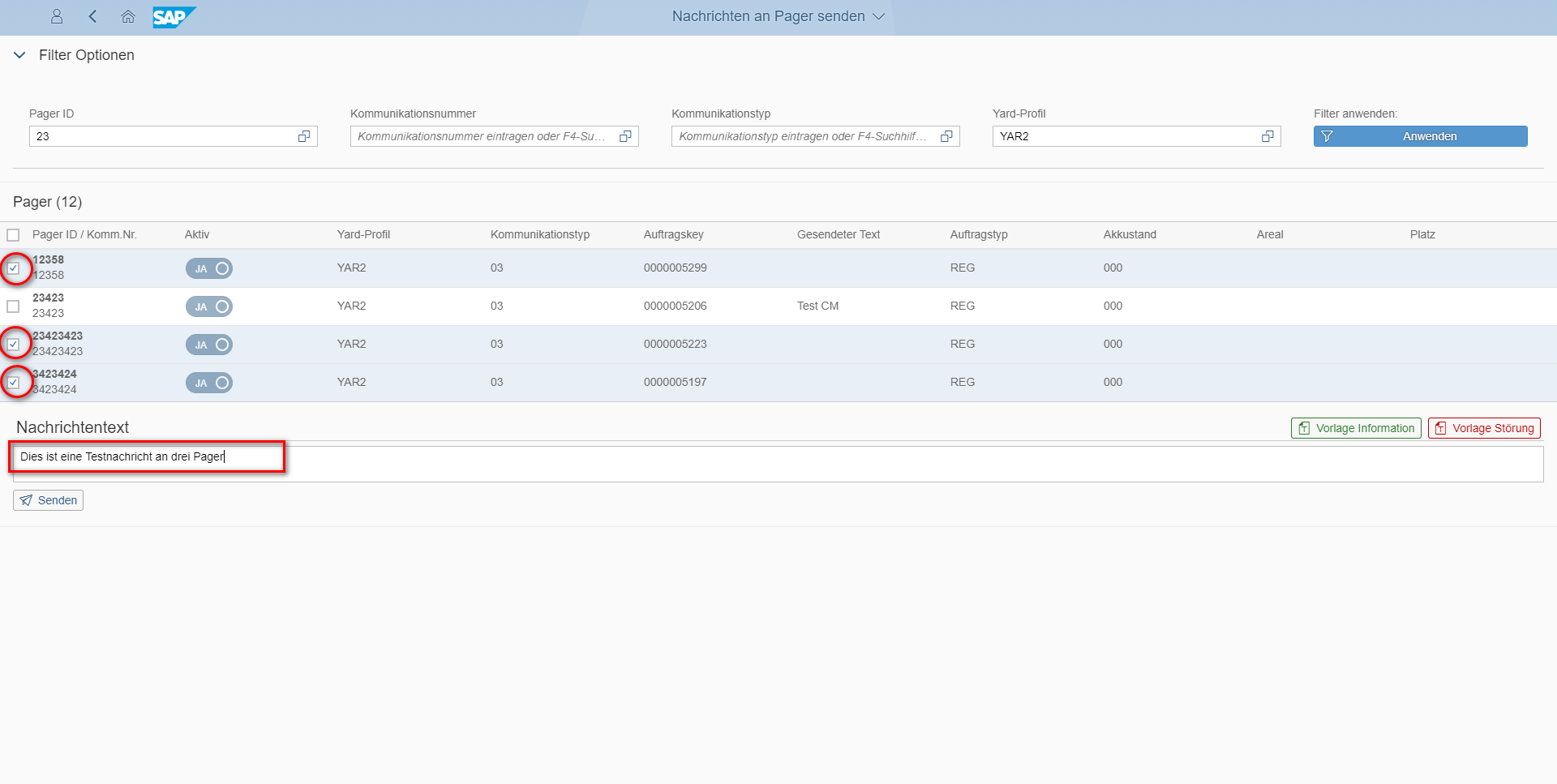The width and height of the screenshot is (1557, 784).
Task: Click the Akkustand column header
Action: click(1130, 234)
